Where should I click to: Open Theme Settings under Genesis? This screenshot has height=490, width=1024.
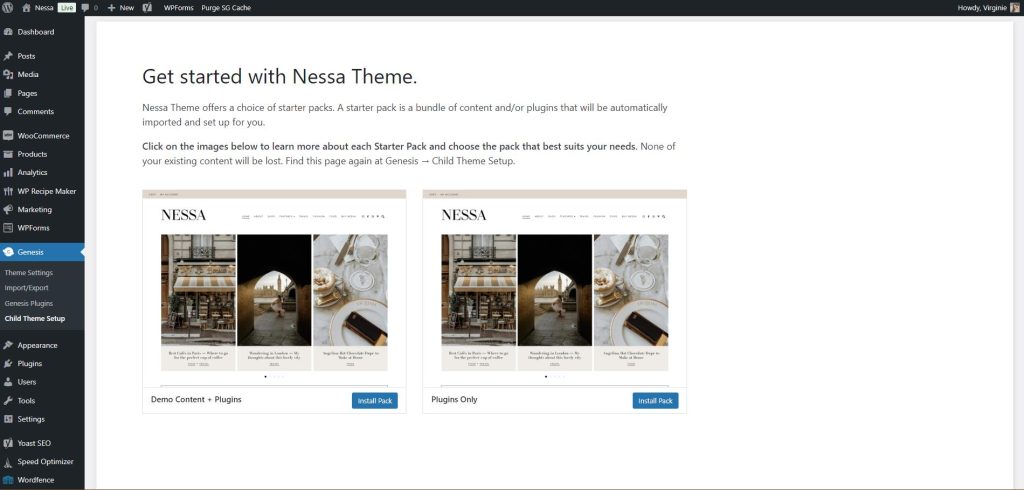coord(29,272)
